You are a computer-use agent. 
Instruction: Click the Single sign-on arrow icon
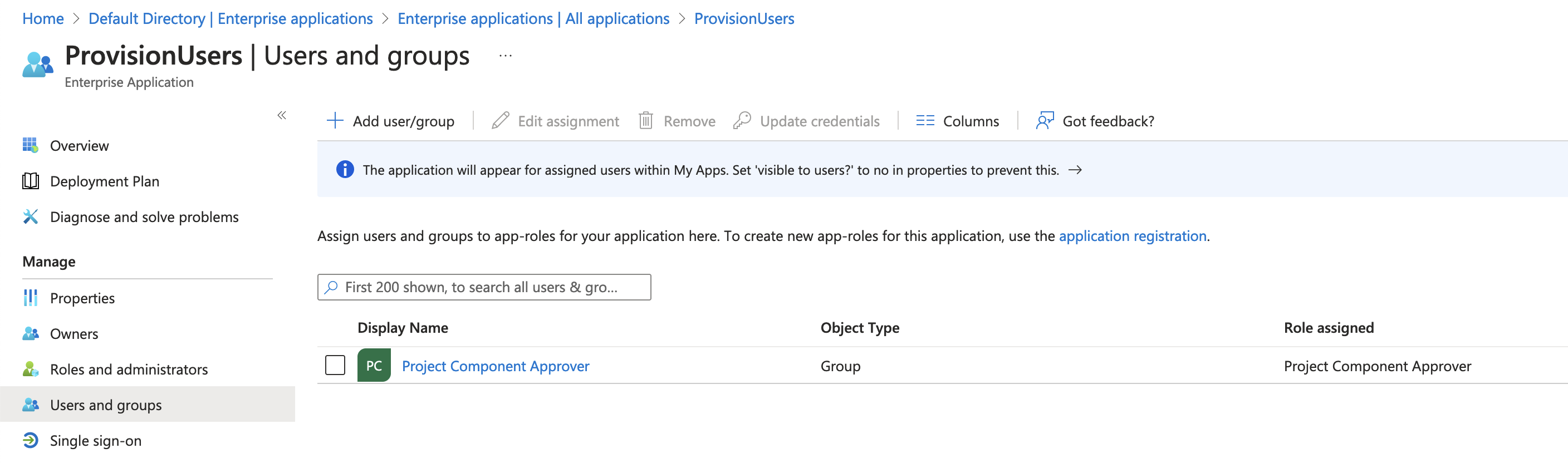click(x=31, y=441)
